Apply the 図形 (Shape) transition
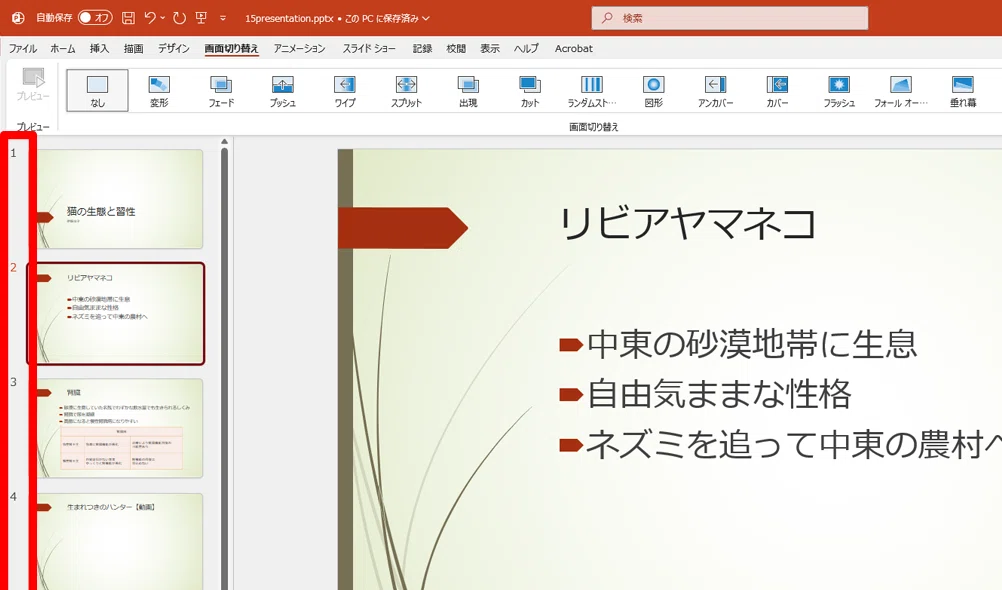The width and height of the screenshot is (1002, 590). 653,91
